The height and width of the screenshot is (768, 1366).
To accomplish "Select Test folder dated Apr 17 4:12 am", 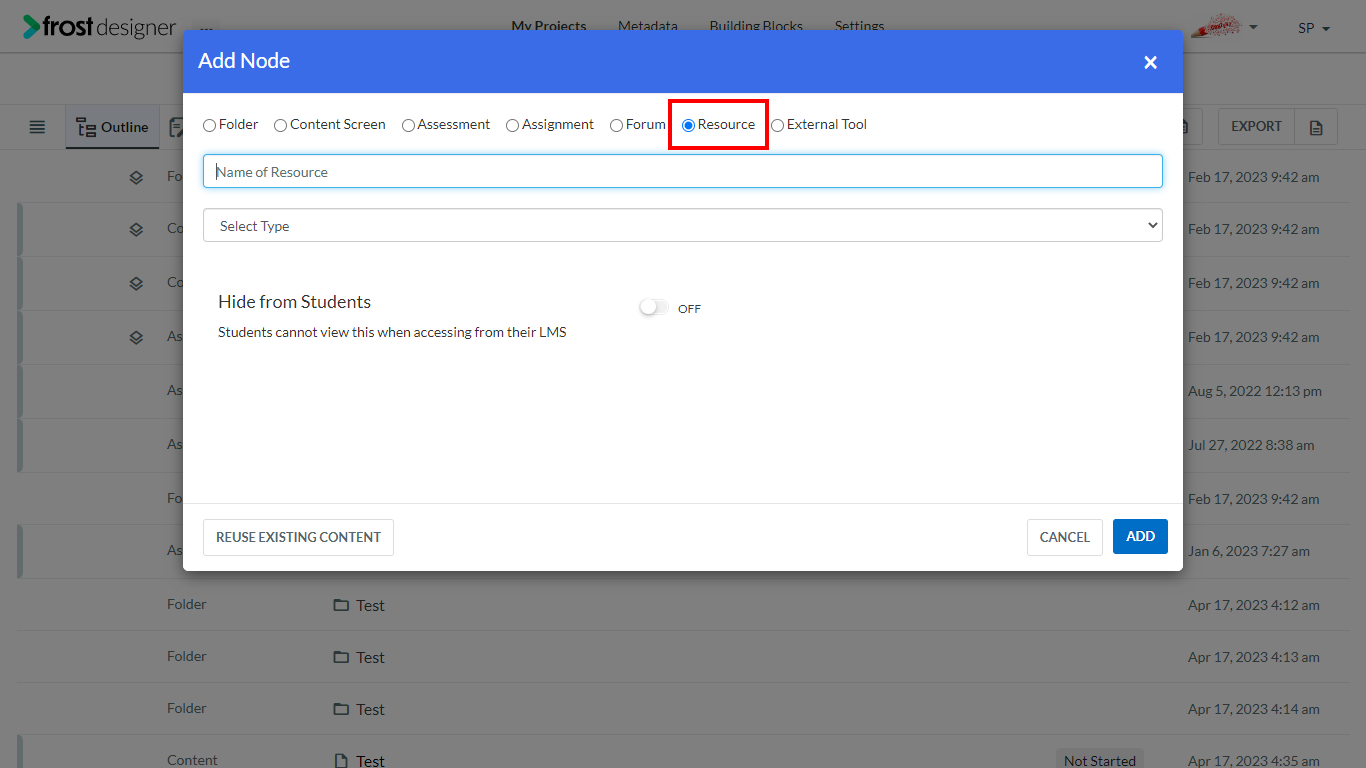I will coord(370,605).
